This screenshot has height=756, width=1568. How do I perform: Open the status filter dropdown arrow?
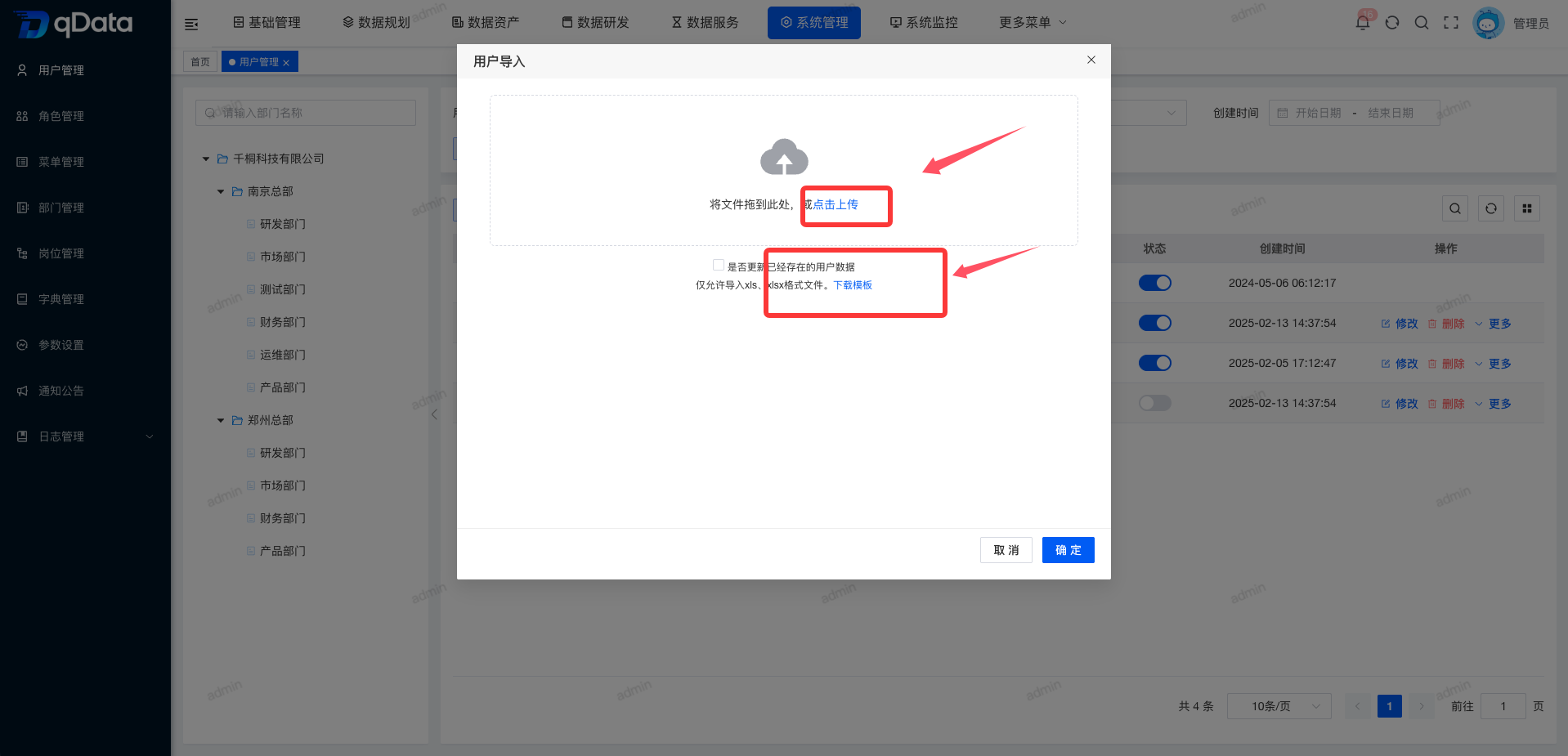[1171, 113]
